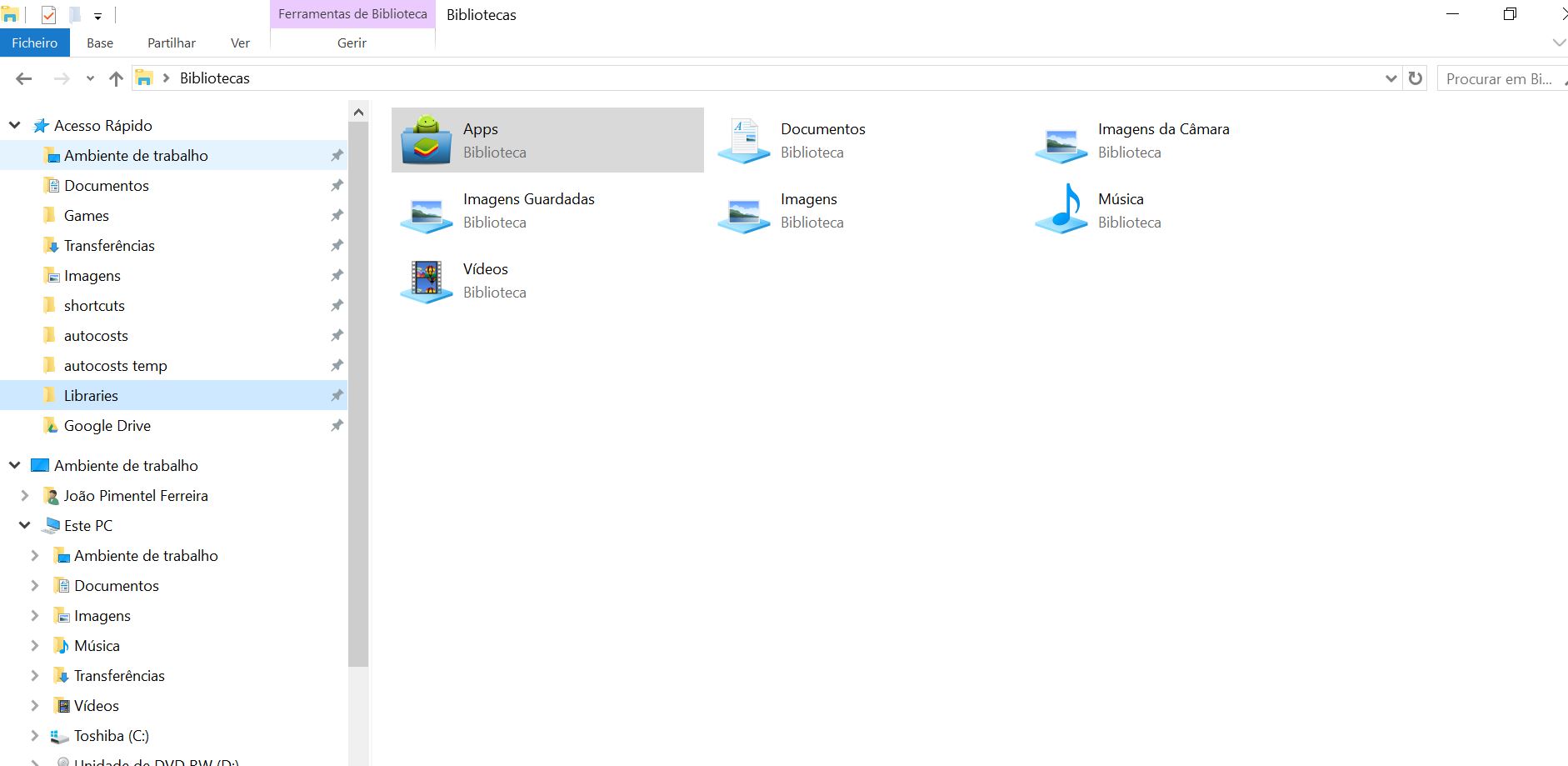Open the Ficheiro menu
Viewport: 1568px width, 766px height.
tap(34, 43)
